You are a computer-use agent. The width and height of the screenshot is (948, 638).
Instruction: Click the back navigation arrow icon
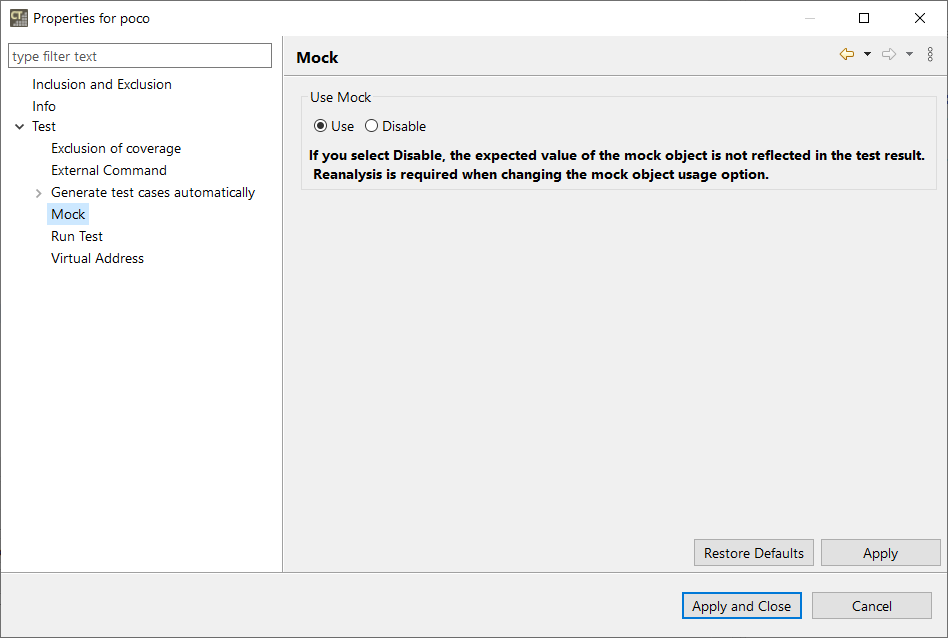point(847,55)
